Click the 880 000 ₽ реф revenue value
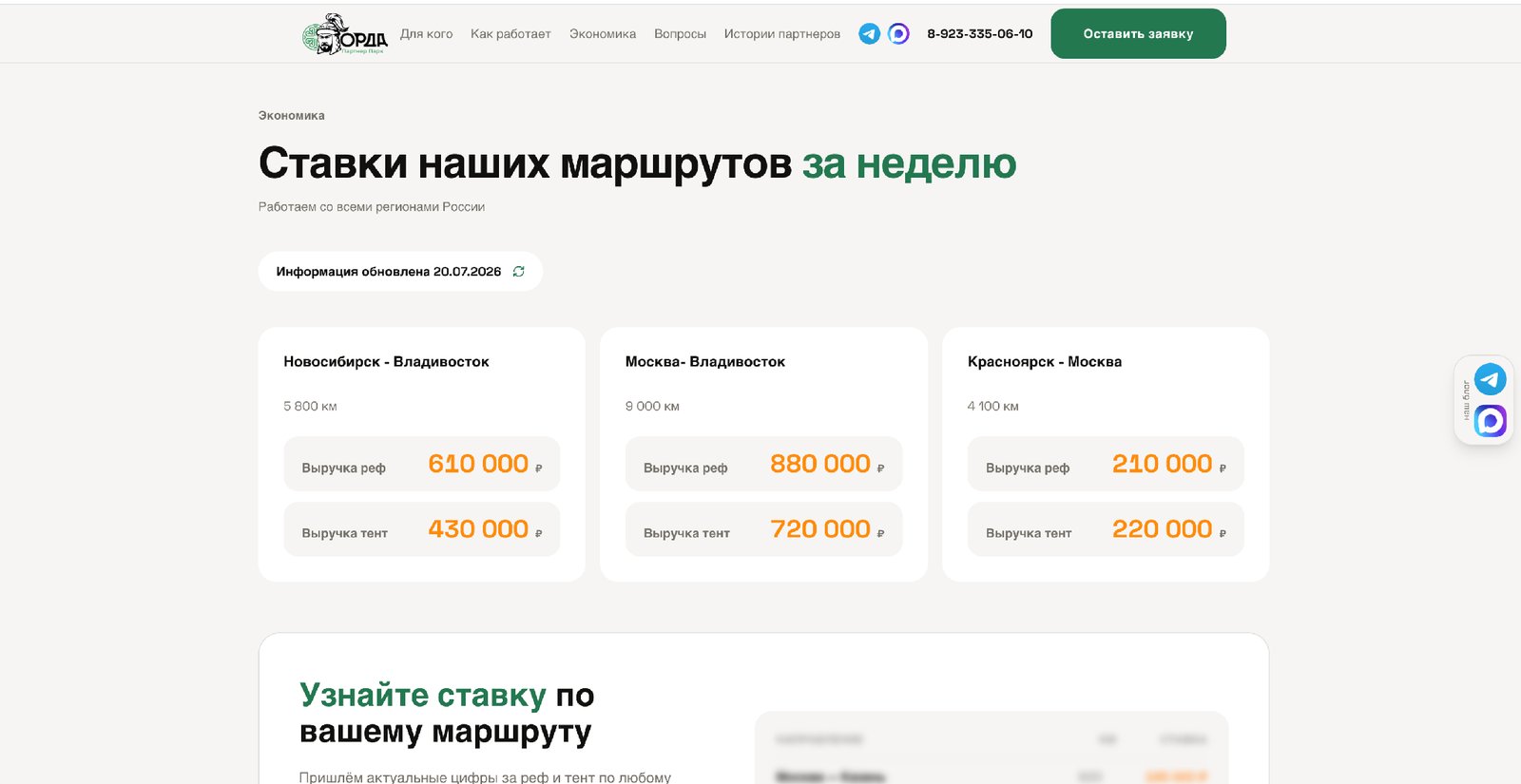Image resolution: width=1521 pixels, height=784 pixels. click(x=827, y=464)
